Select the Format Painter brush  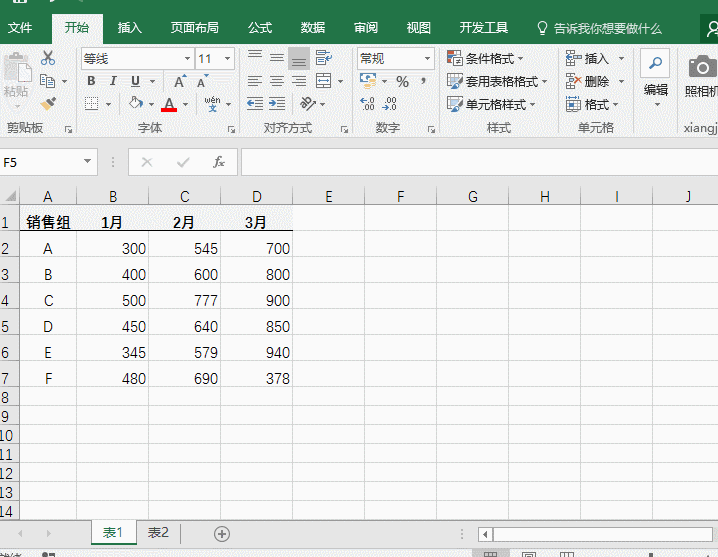48,104
